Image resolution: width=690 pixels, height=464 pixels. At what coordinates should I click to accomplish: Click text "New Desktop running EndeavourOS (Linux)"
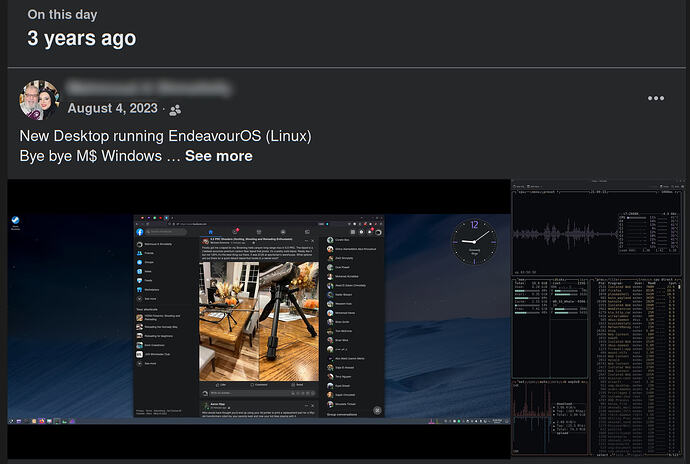point(165,136)
